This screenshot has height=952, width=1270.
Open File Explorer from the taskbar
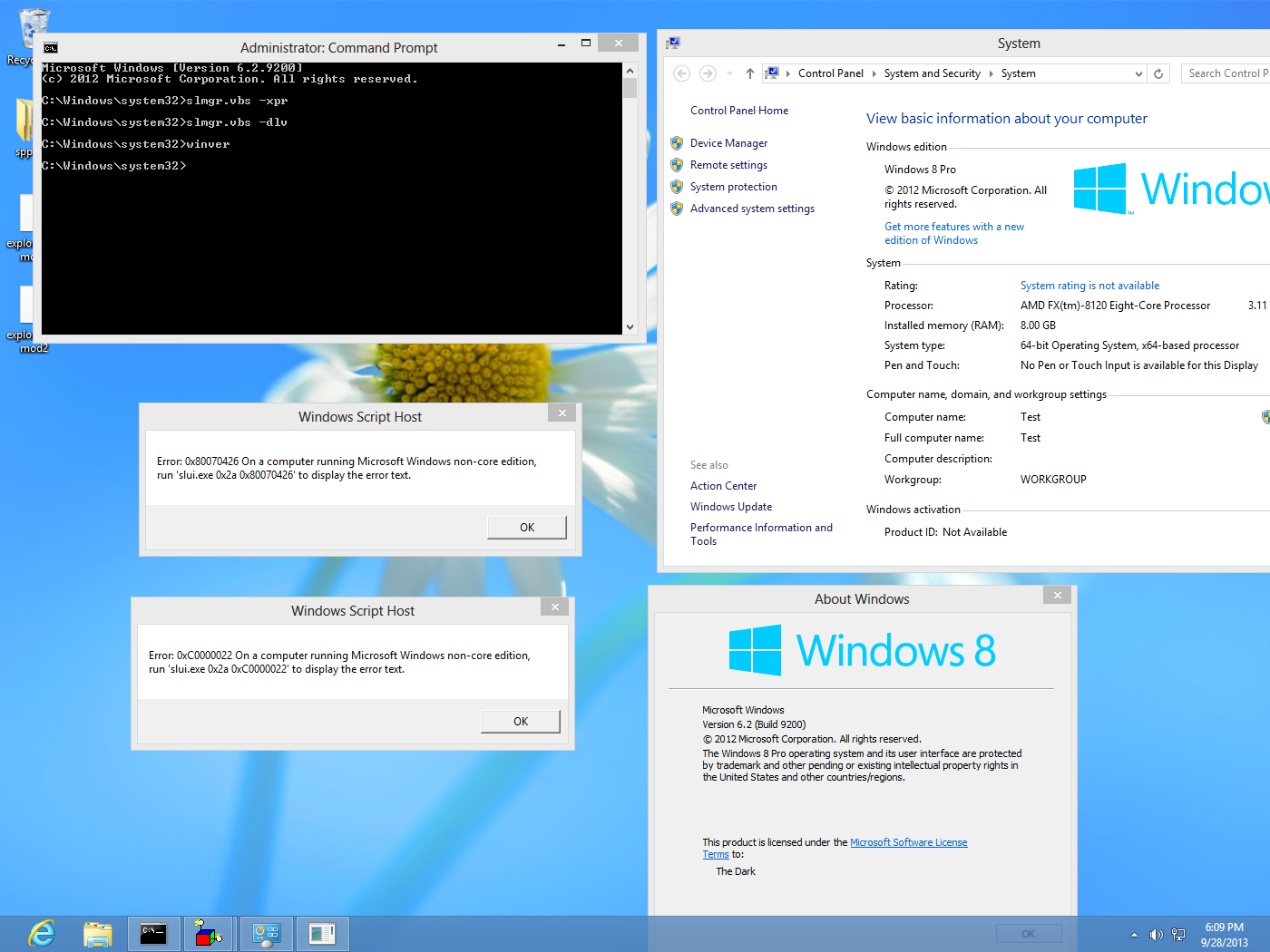click(x=97, y=934)
